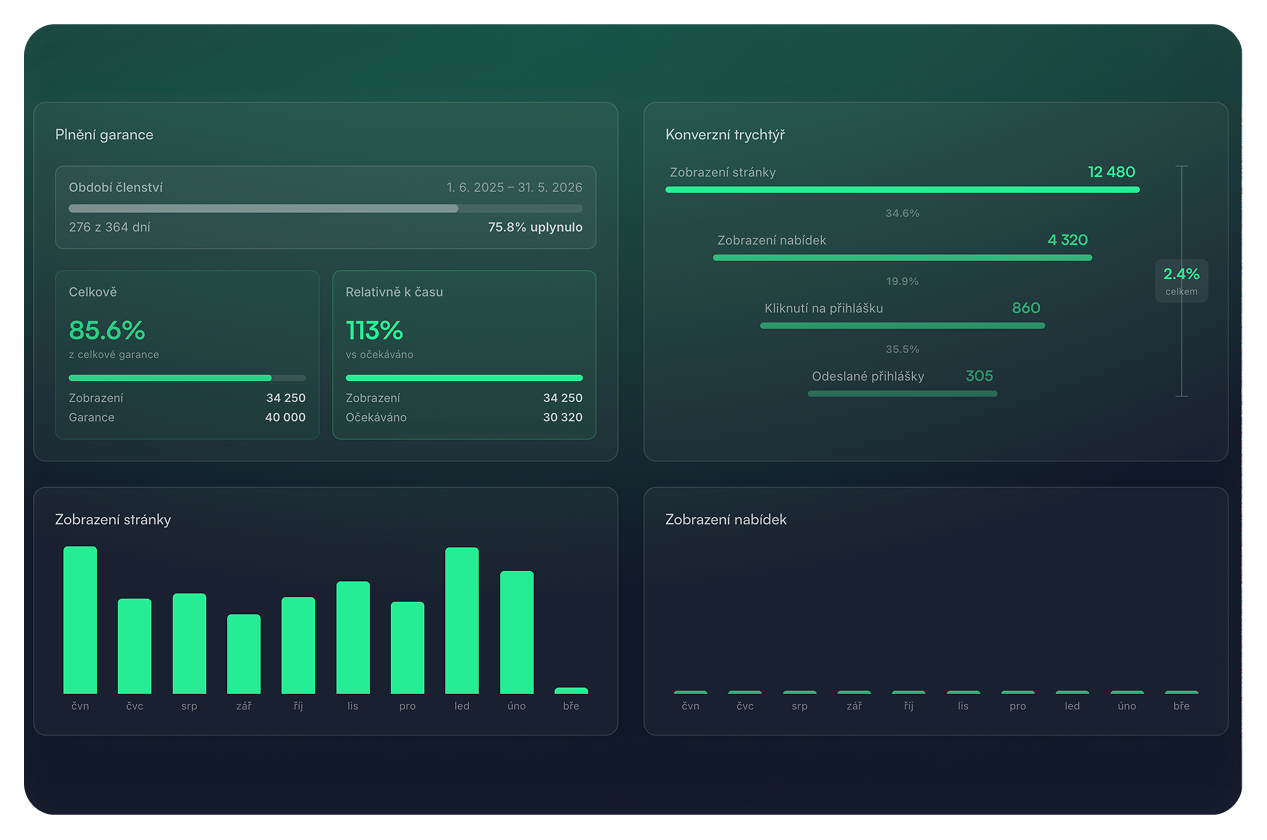Click the led bar in Zobrazení stránky chart
Image resolution: width=1267 pixels, height=840 pixels.
tap(461, 620)
